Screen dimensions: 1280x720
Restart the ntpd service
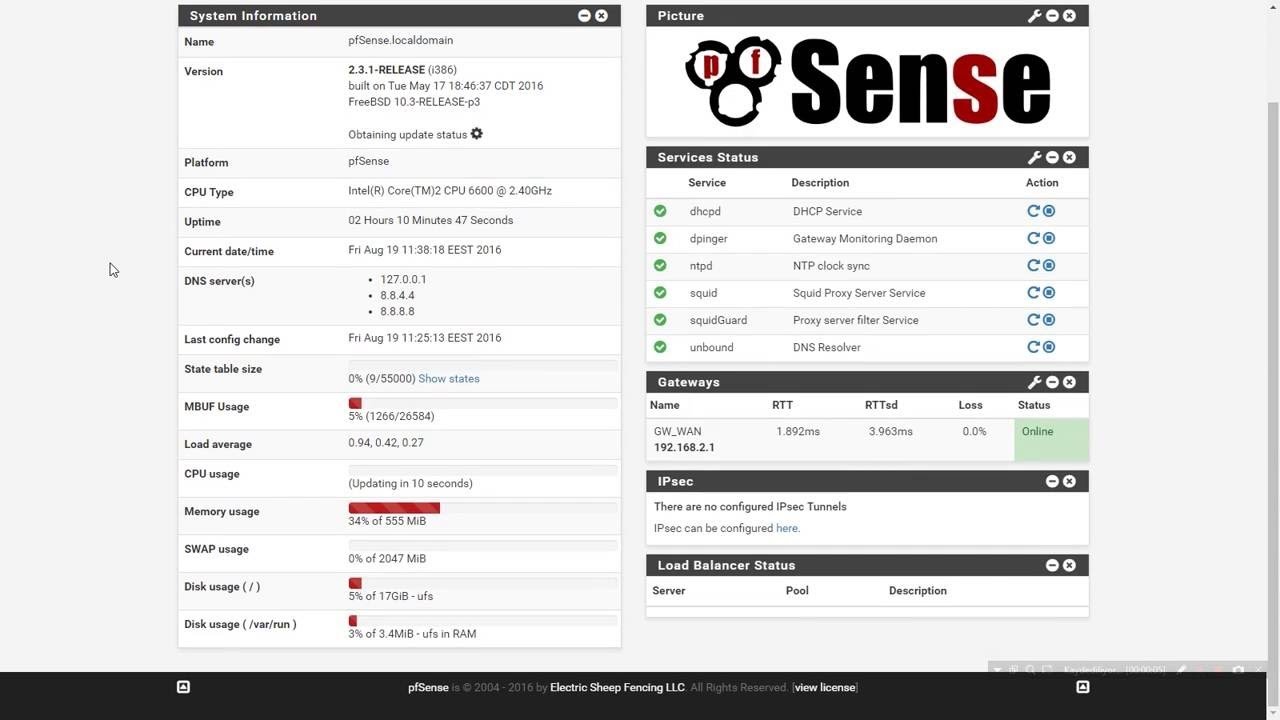point(1034,265)
